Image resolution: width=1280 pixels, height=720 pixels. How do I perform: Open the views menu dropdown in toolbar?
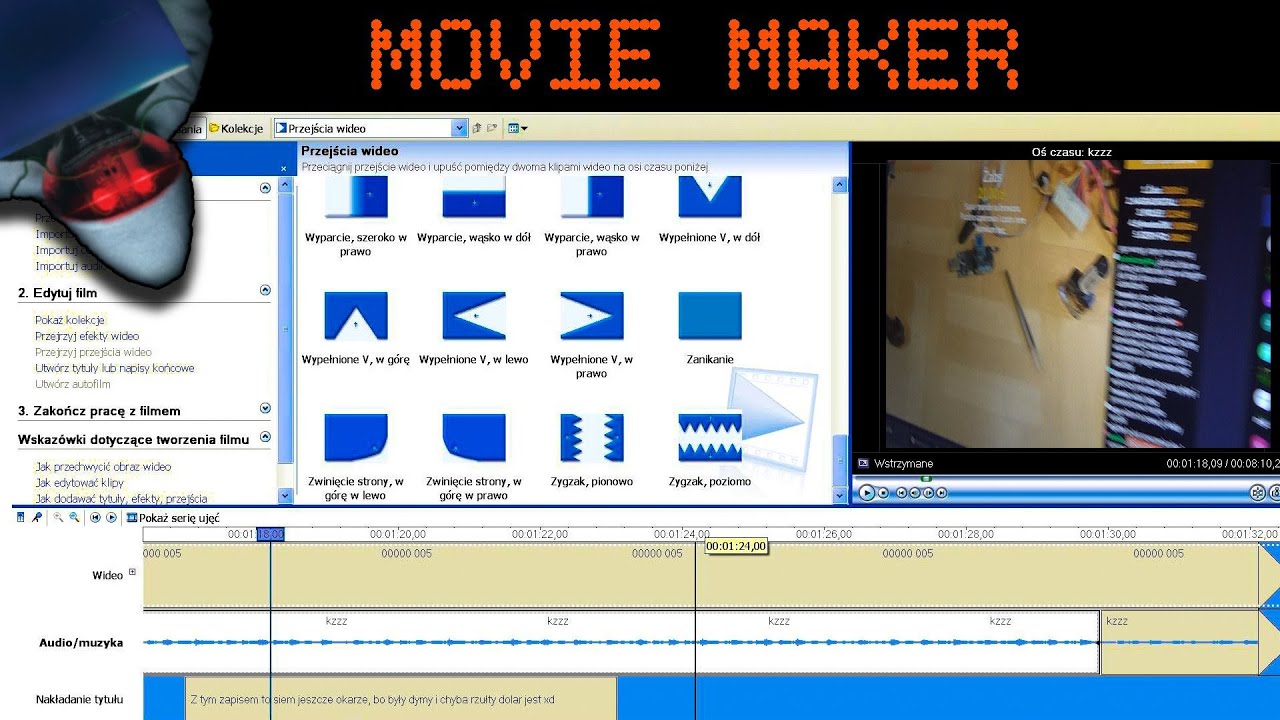coord(517,128)
